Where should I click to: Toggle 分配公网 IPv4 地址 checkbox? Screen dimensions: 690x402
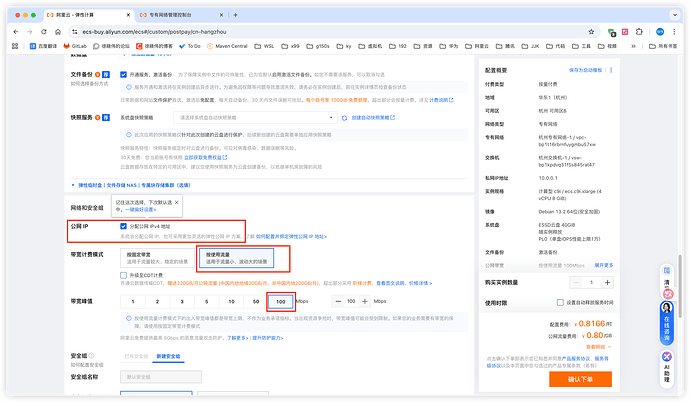coord(124,226)
